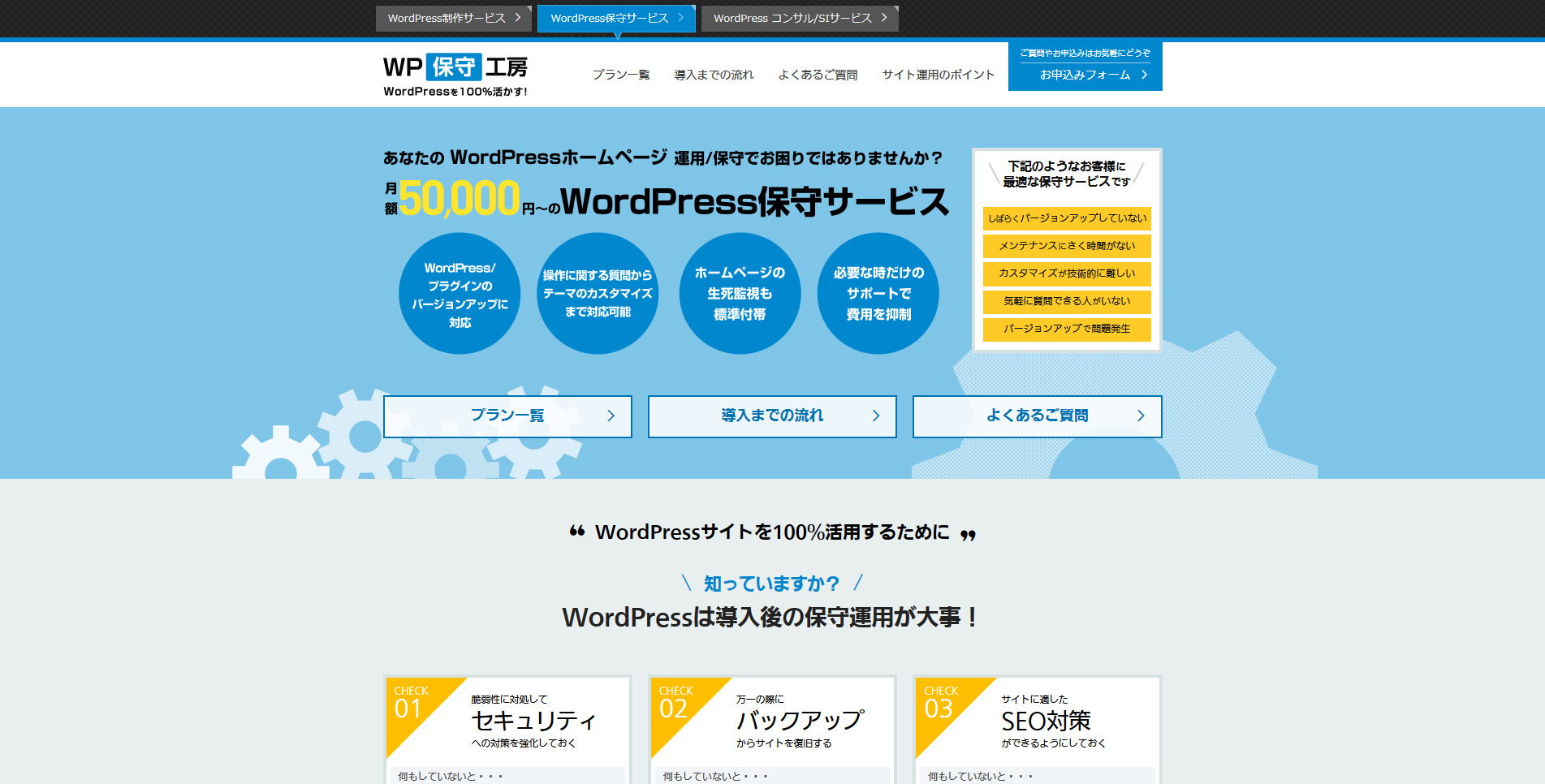Click the arrow on WordPress保守サービス tab

coord(681,18)
